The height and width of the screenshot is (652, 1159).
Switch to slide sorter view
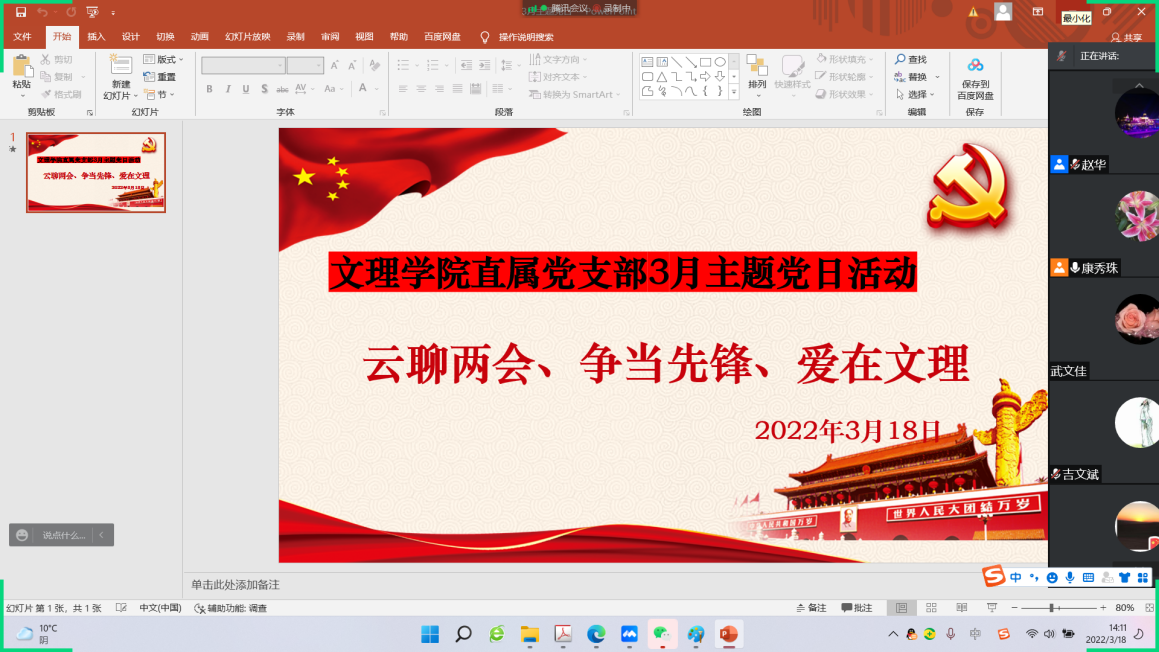click(931, 608)
